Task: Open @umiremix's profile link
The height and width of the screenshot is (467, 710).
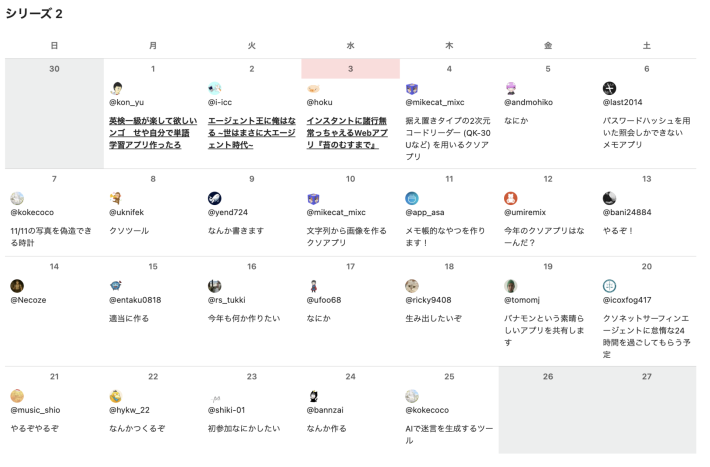Action: point(525,212)
